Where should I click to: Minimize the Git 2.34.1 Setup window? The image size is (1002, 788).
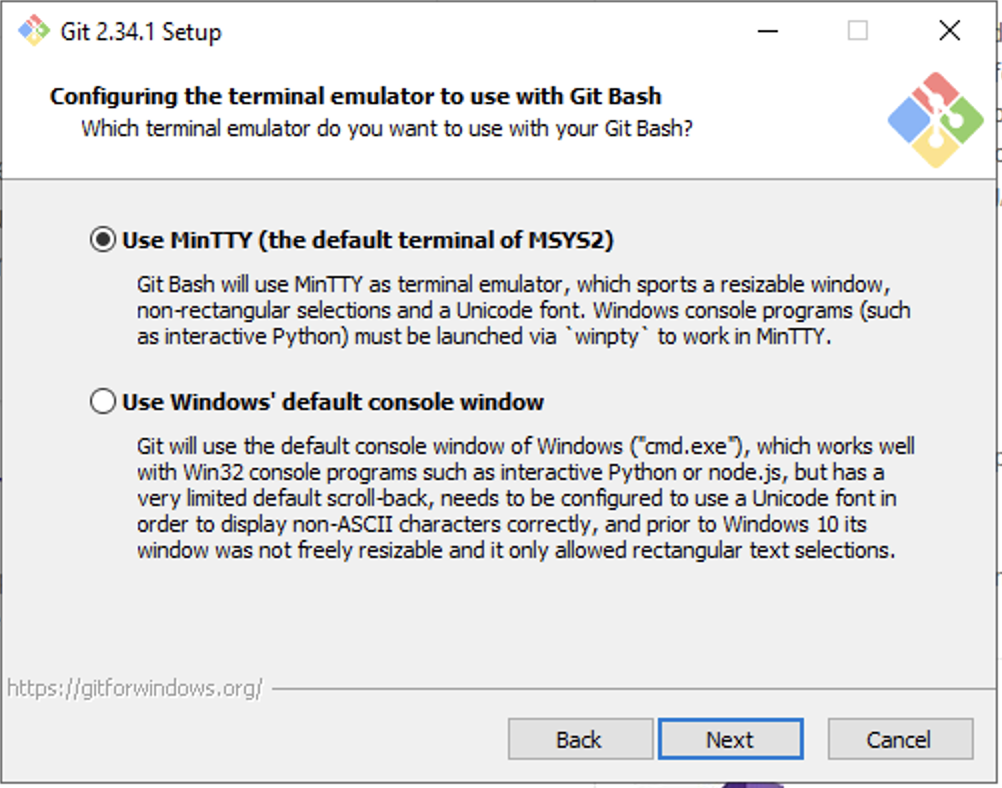[x=767, y=31]
